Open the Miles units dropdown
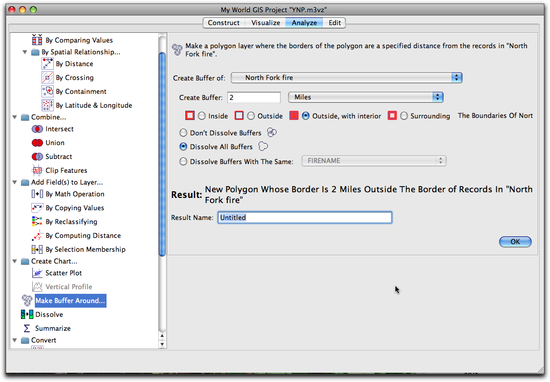The image size is (550, 382). click(x=365, y=97)
